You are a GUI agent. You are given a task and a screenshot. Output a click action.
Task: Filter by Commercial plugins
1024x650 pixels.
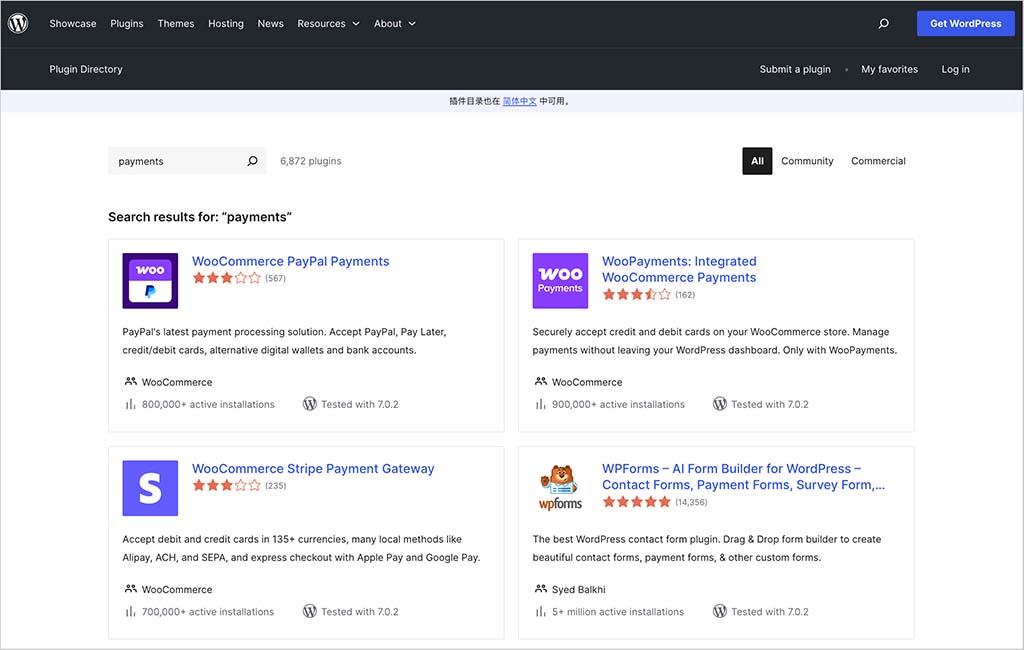click(x=878, y=161)
